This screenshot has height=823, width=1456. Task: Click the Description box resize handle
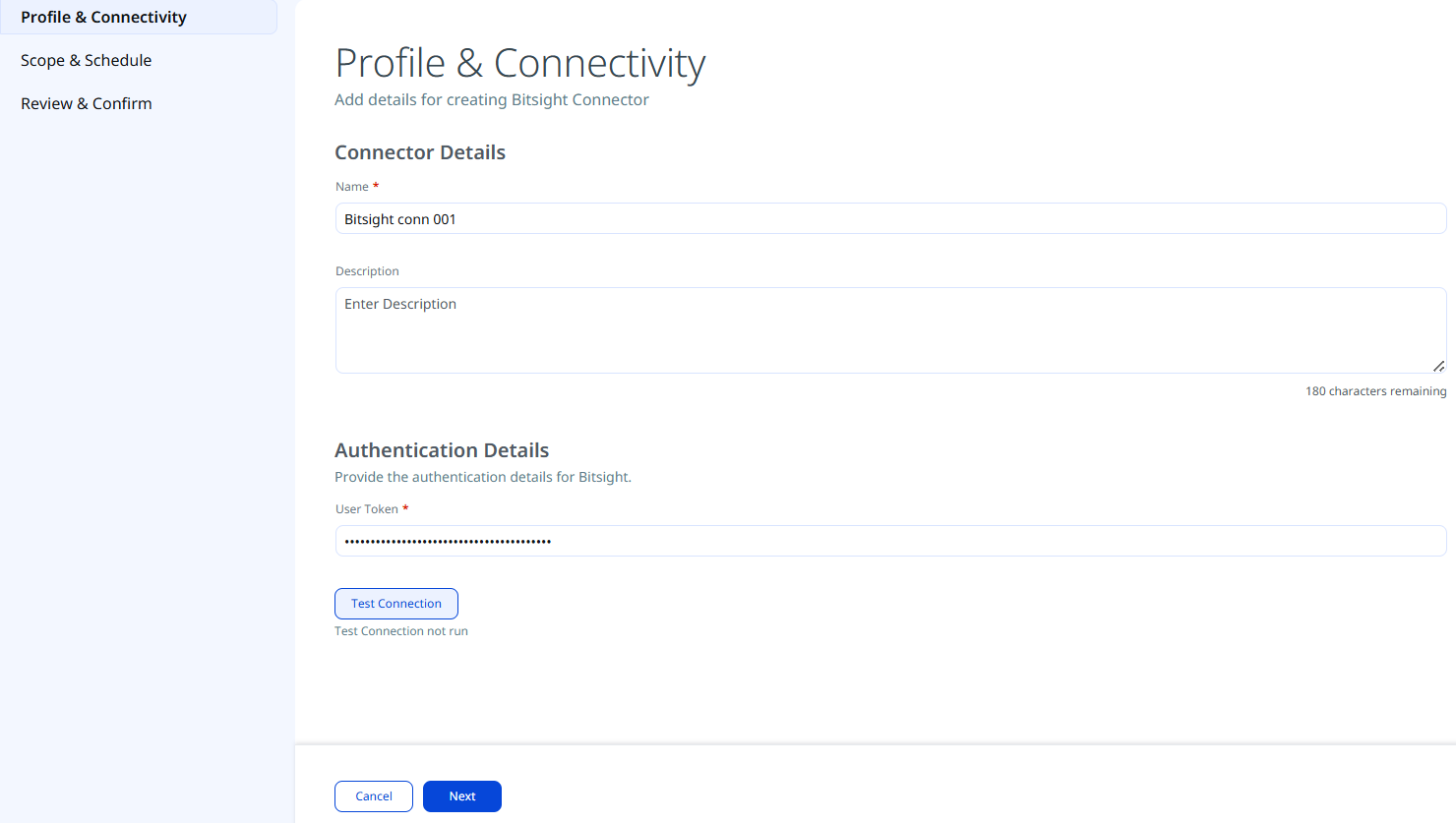(1438, 366)
